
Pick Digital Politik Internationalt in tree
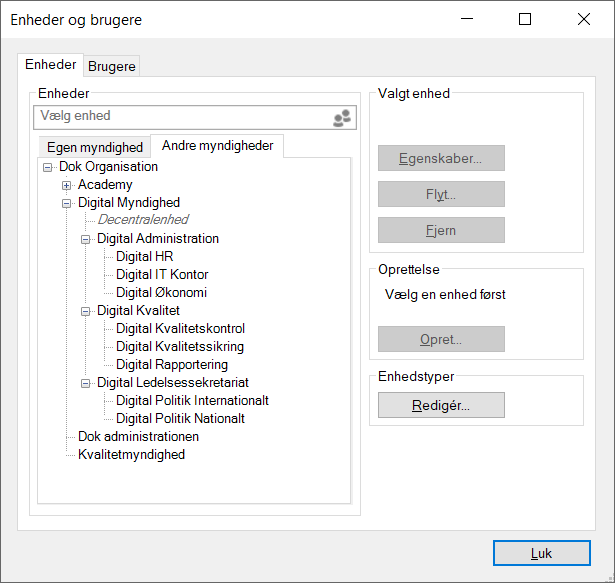click(192, 401)
